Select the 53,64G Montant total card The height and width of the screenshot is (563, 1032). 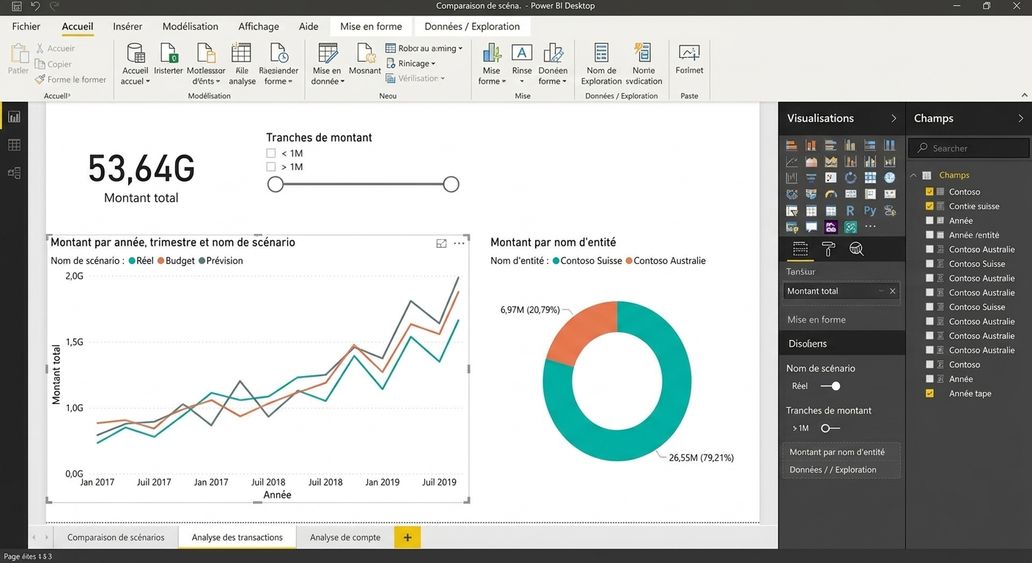[x=142, y=178]
